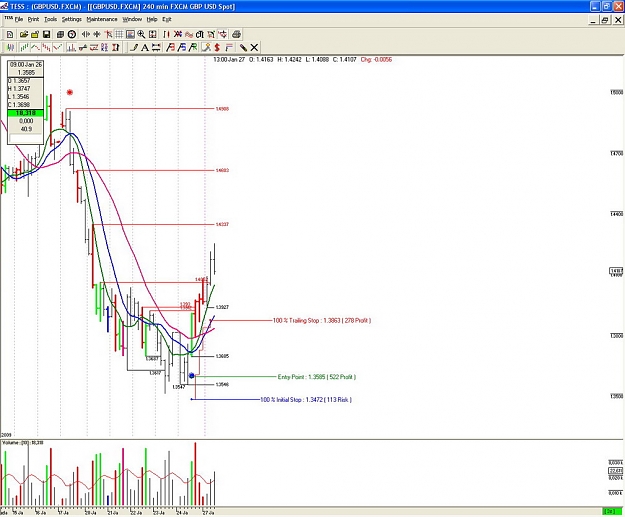Viewport: 625px width, 517px height.
Task: Click the red star marker above chart
Action: pos(70,92)
